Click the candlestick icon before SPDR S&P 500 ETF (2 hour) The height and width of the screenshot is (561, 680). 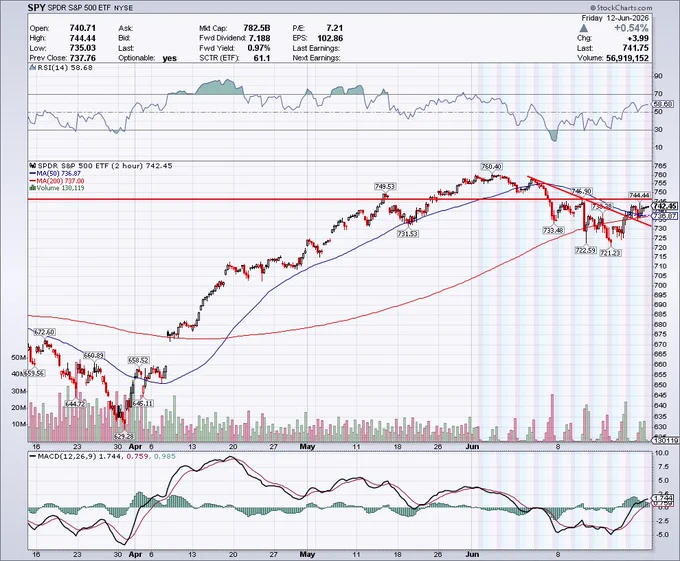click(33, 166)
